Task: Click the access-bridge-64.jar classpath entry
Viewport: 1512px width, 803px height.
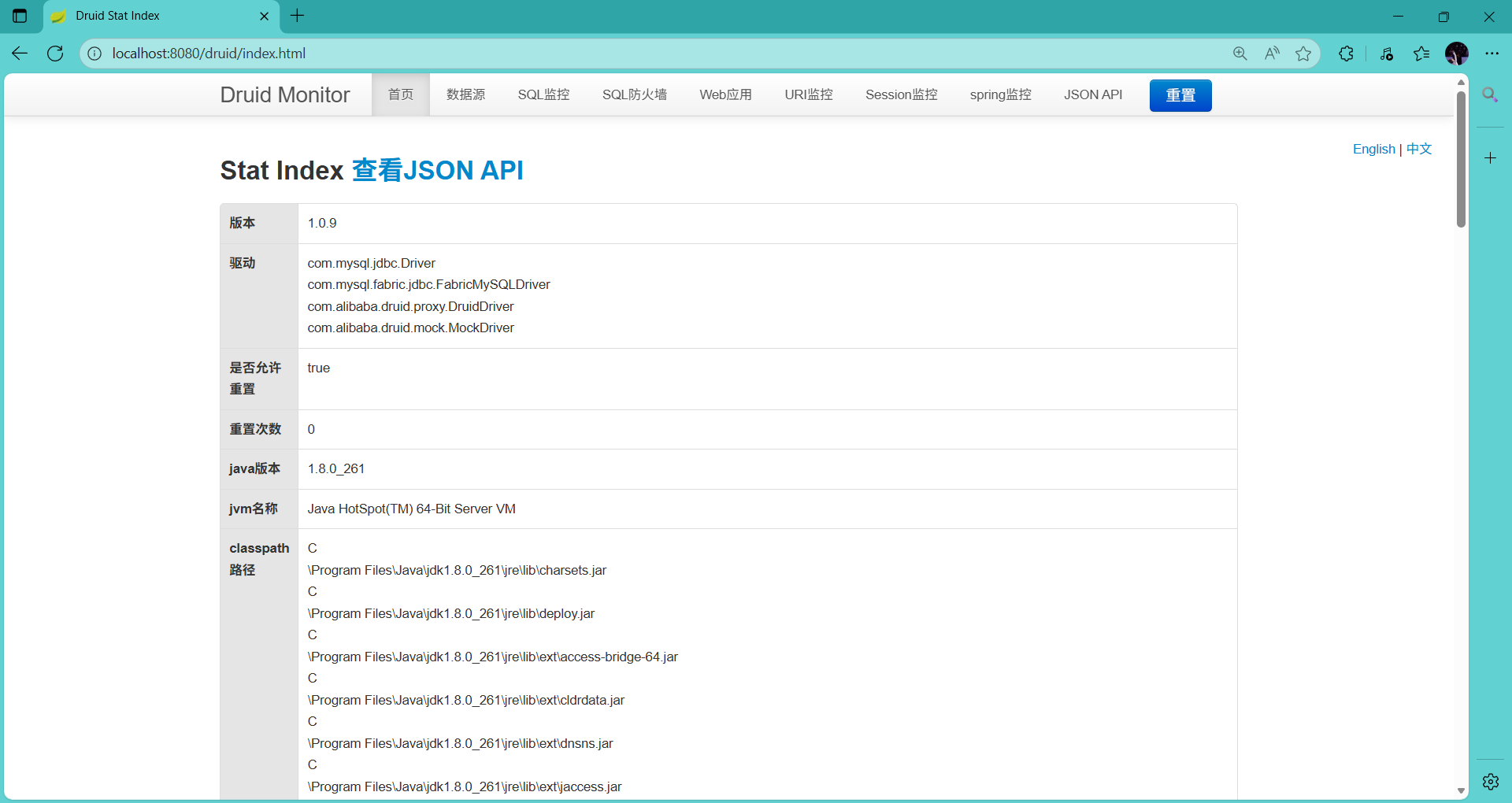Action: [492, 657]
